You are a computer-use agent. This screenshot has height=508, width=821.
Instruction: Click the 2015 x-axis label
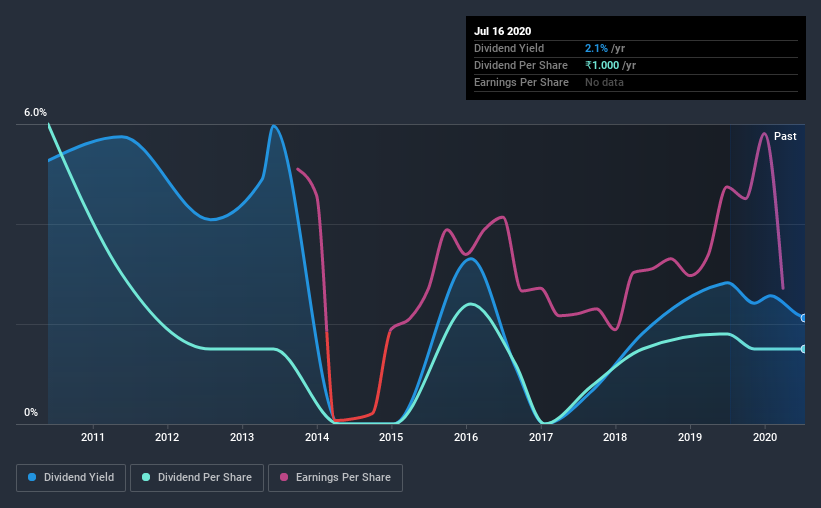click(x=391, y=437)
